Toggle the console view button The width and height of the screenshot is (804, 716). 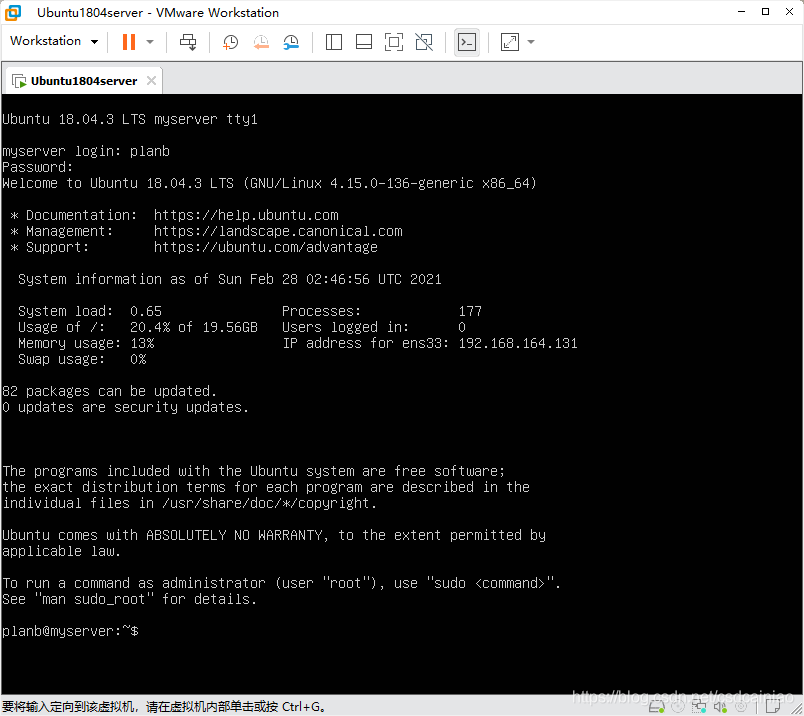point(467,42)
